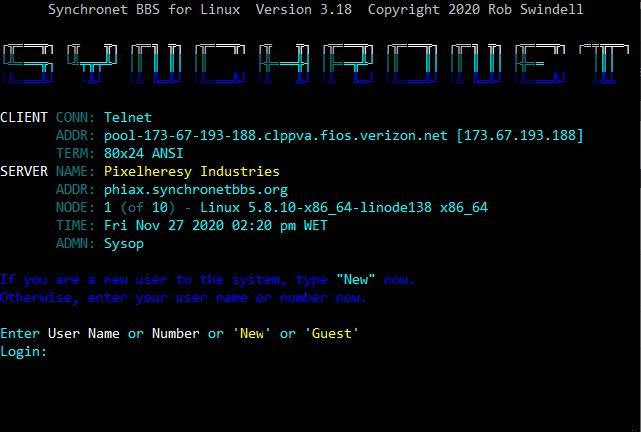Viewport: 641px width, 432px height.
Task: Click the Synchronet BBS version header text
Action: [x=316, y=9]
